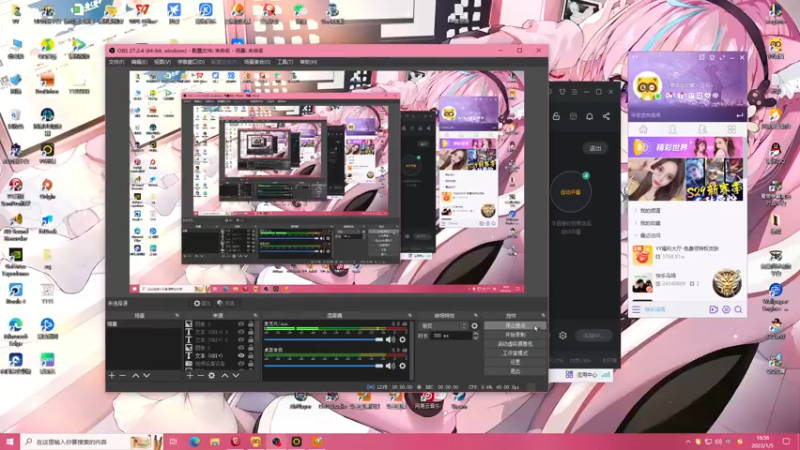This screenshot has height=450, width=800.
Task: Click the layout icon beside the bell in dark window
Action: (573, 116)
